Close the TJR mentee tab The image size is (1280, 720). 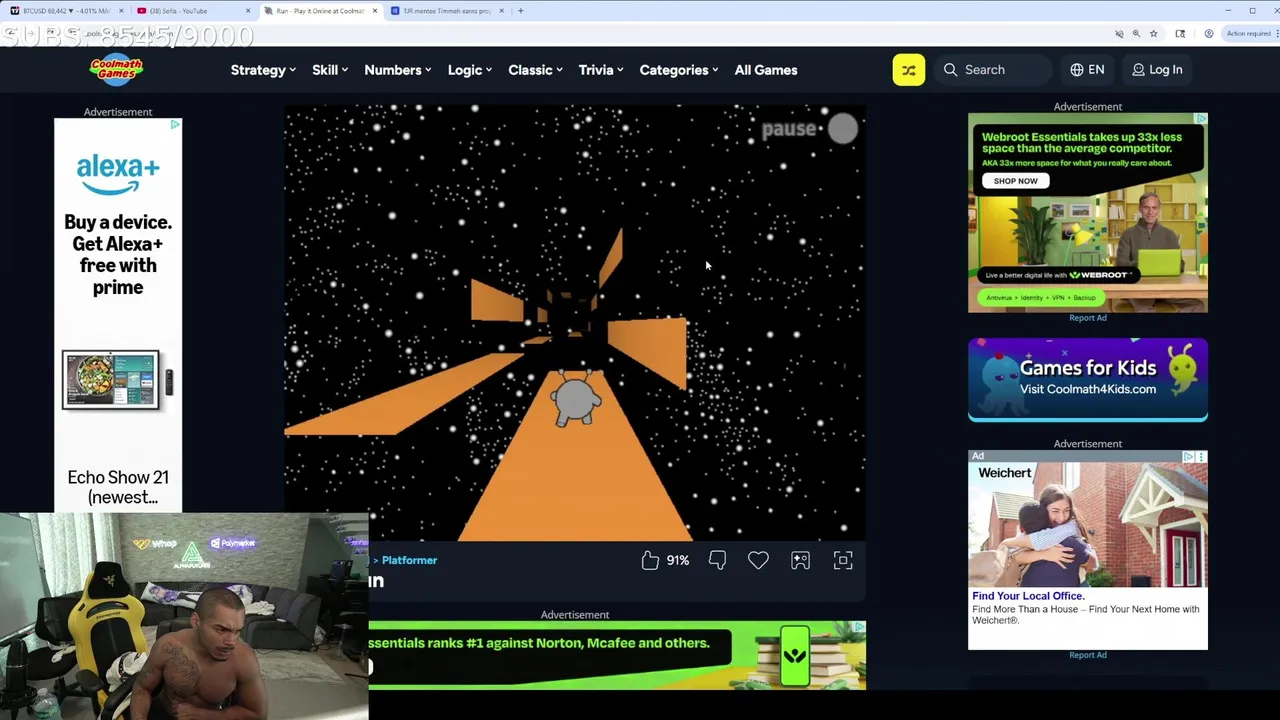(502, 11)
